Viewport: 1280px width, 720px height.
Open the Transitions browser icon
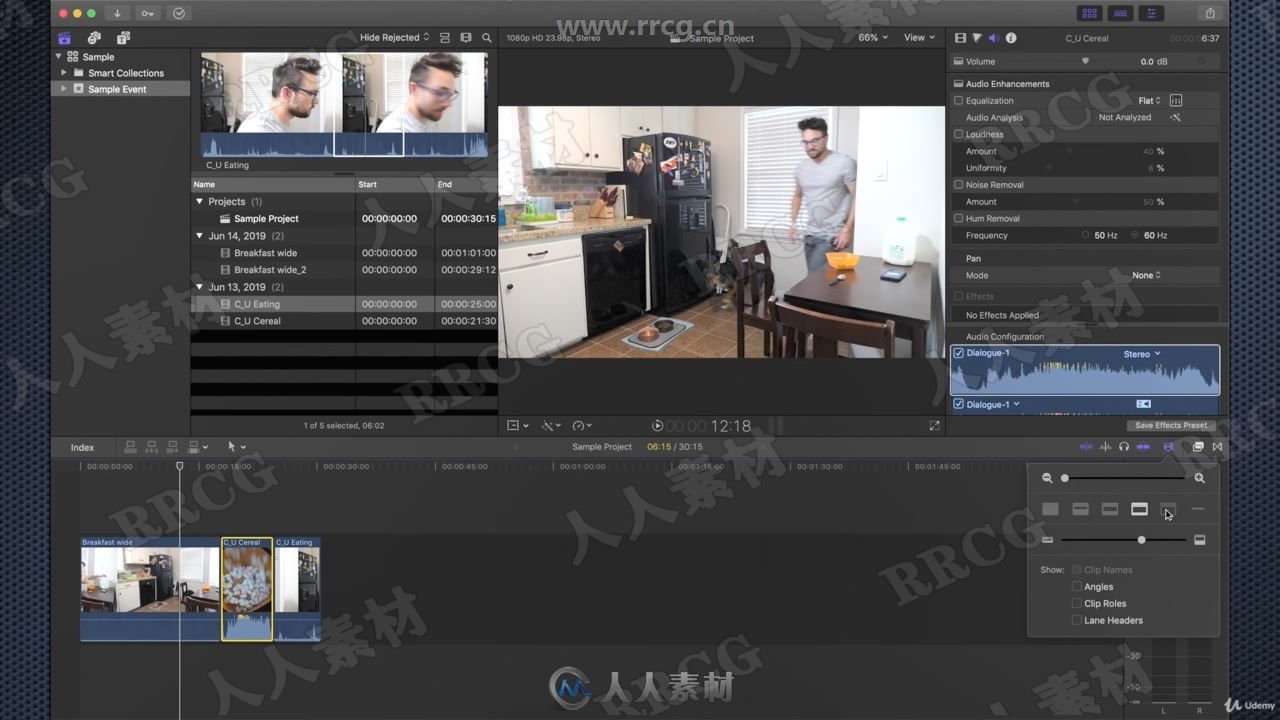(x=1217, y=447)
